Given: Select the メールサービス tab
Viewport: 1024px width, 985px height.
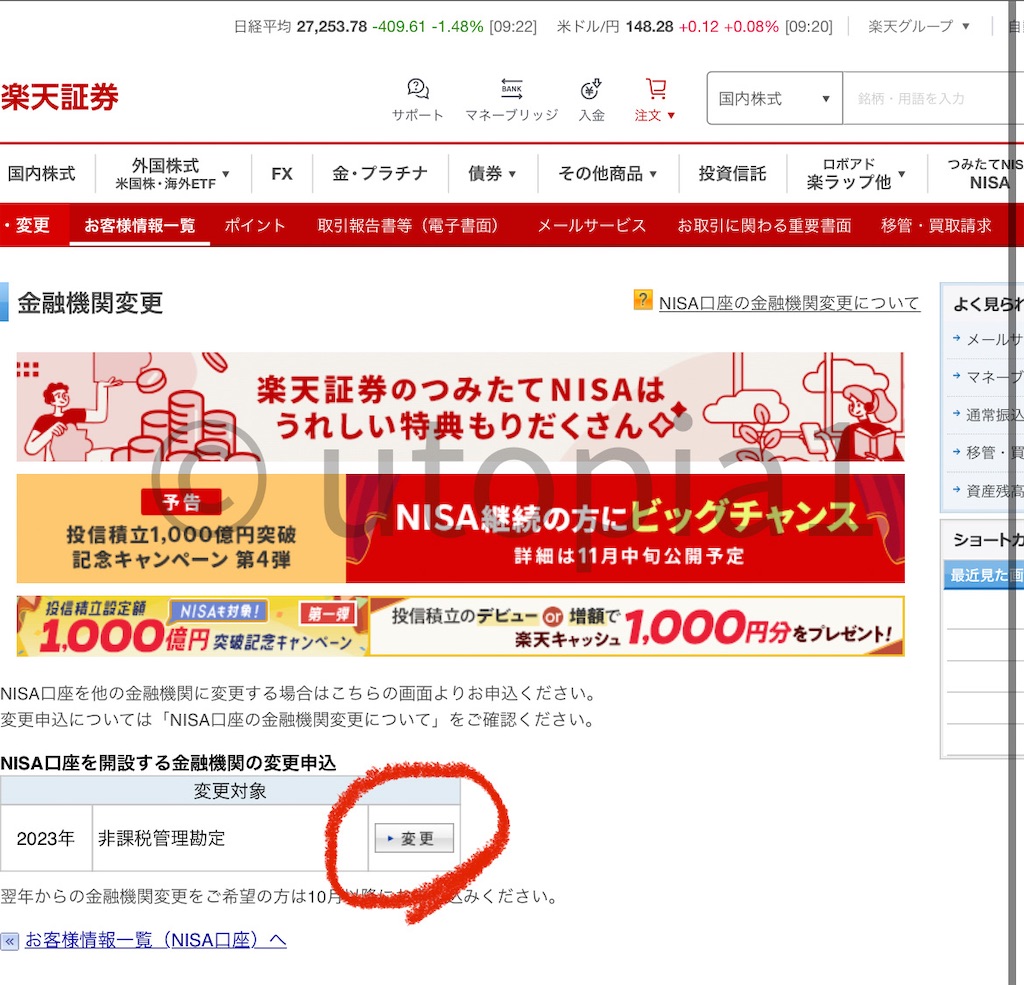Looking at the screenshot, I should [591, 225].
